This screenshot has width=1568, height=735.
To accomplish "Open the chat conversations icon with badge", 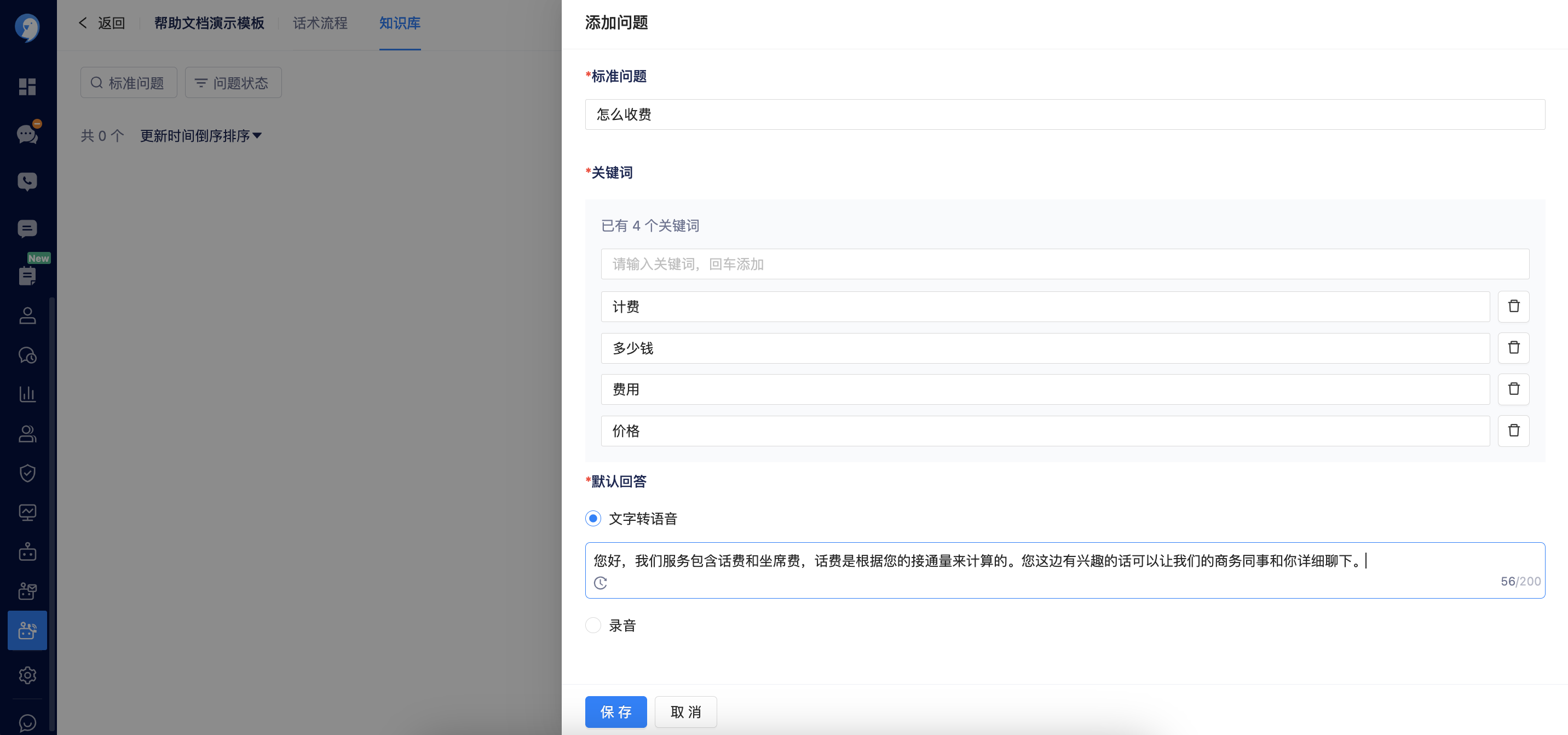I will (x=28, y=133).
